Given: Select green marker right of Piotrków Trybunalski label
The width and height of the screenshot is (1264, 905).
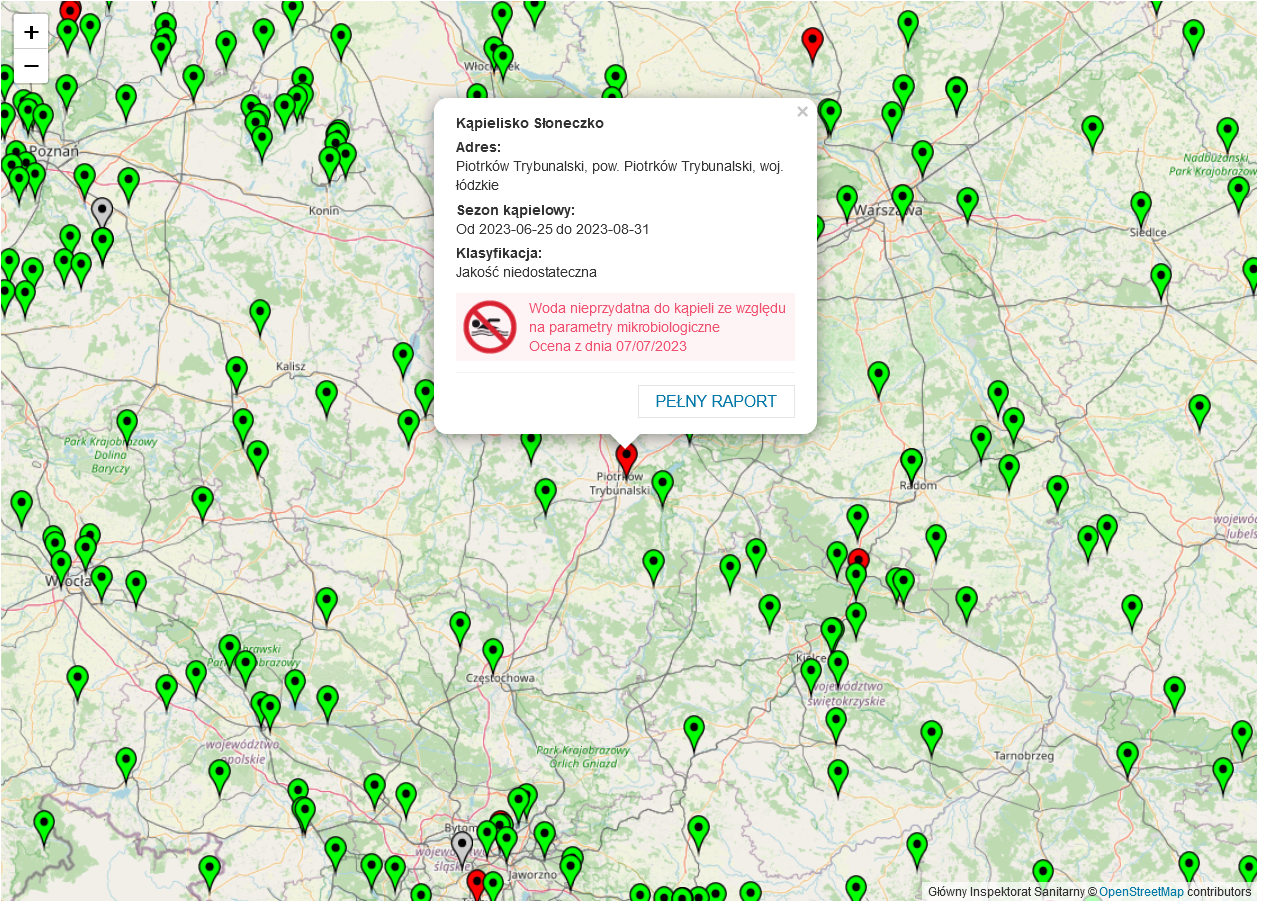Looking at the screenshot, I should 662,485.
